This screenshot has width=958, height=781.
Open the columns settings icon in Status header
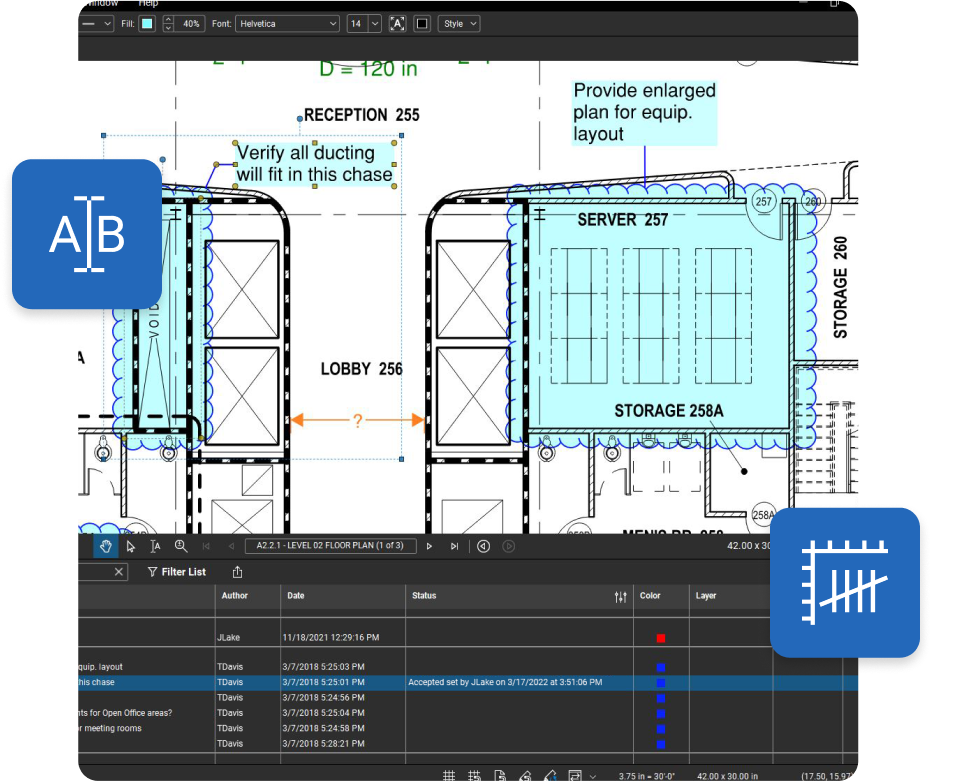pos(621,597)
